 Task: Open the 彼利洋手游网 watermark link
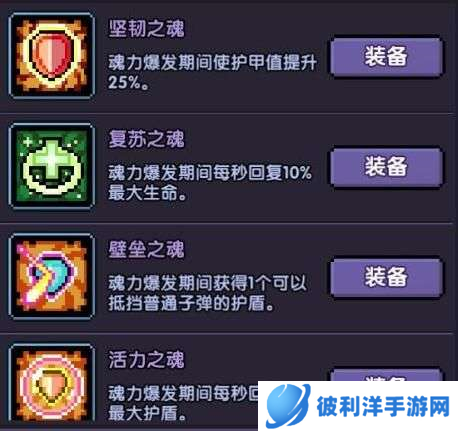358,406
